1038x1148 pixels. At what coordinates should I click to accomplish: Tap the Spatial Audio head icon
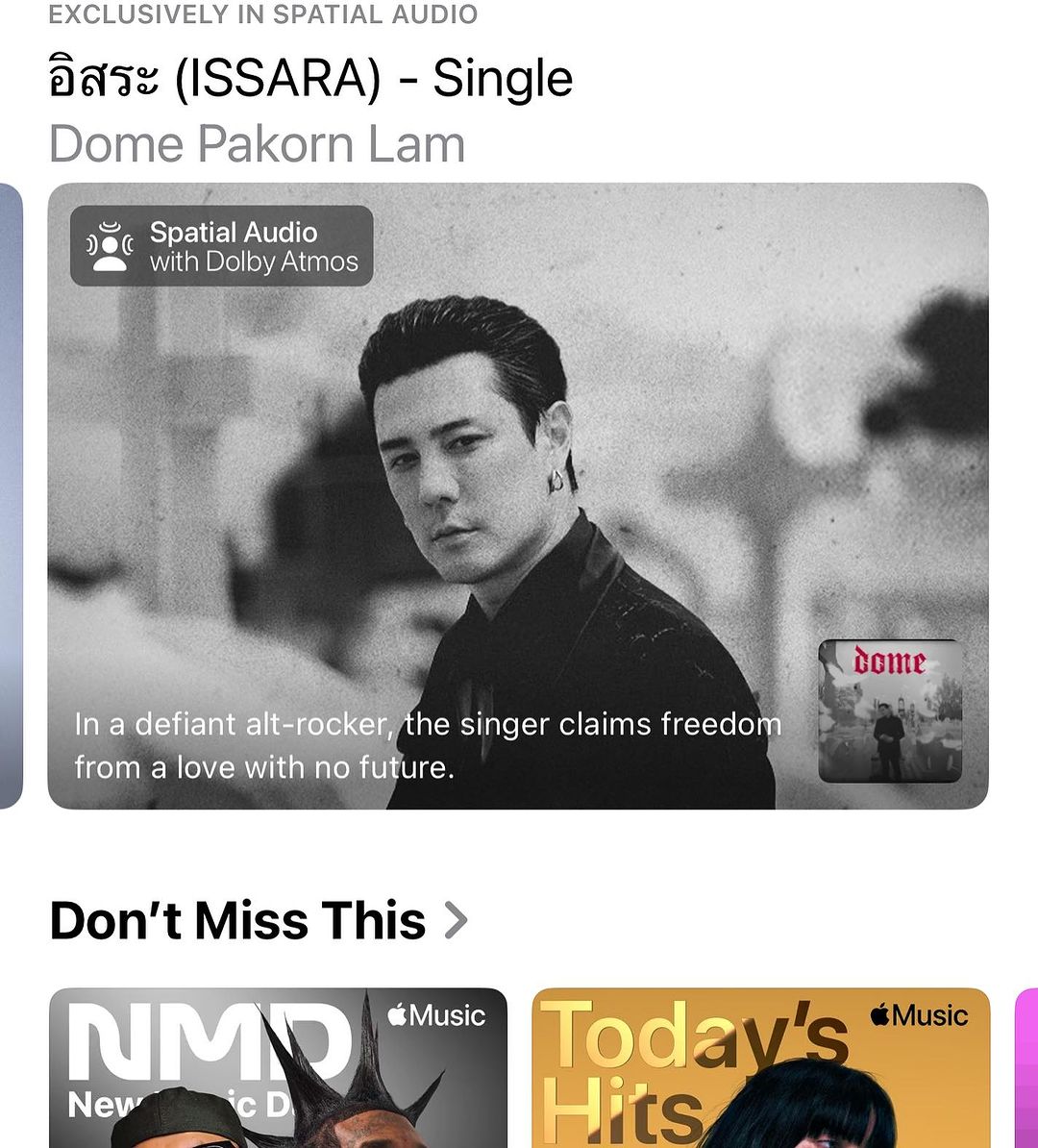pyautogui.click(x=110, y=246)
